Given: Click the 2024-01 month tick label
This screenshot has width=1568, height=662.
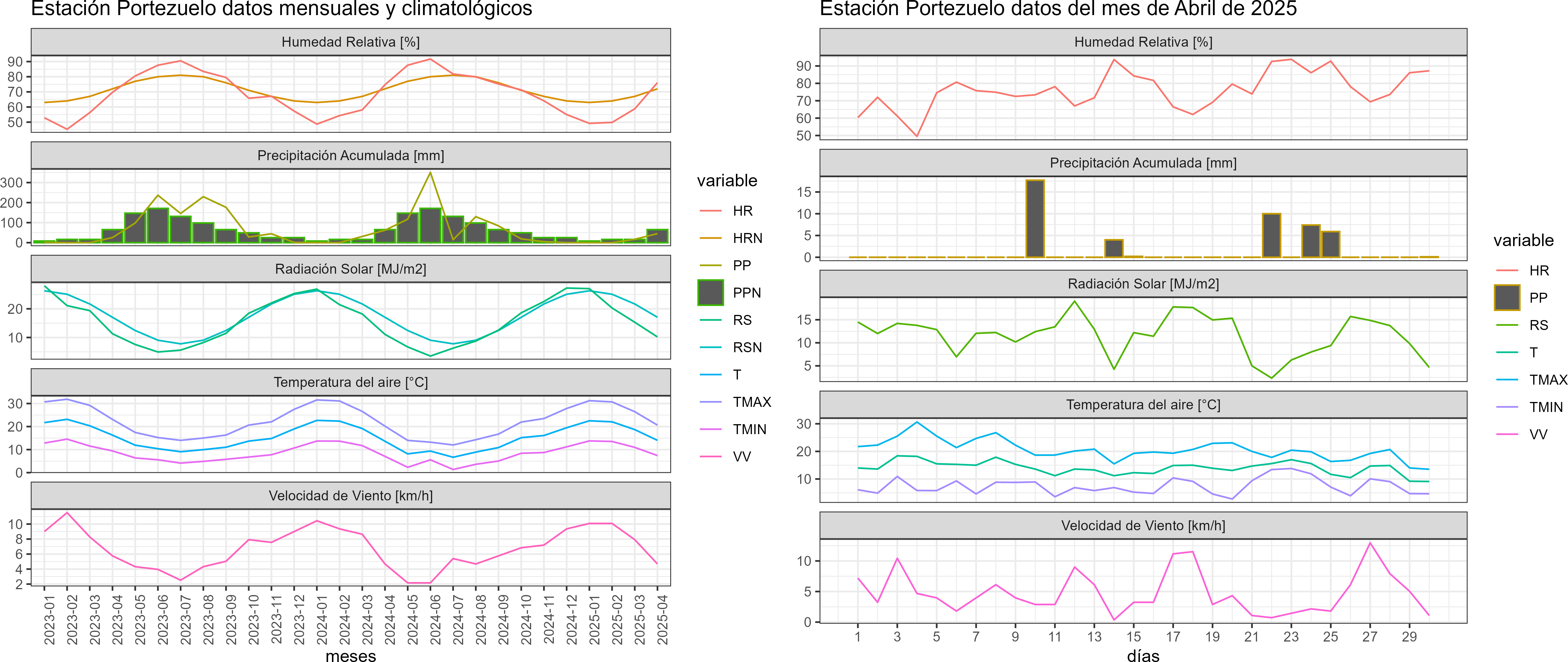Looking at the screenshot, I should tap(322, 620).
